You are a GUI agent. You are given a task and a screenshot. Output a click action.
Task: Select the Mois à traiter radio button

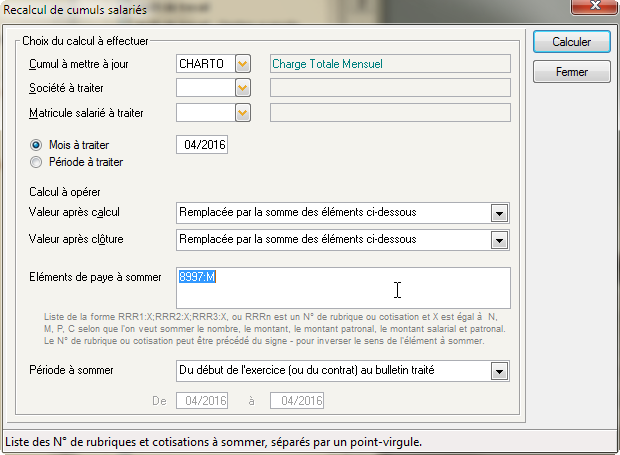coord(36,145)
